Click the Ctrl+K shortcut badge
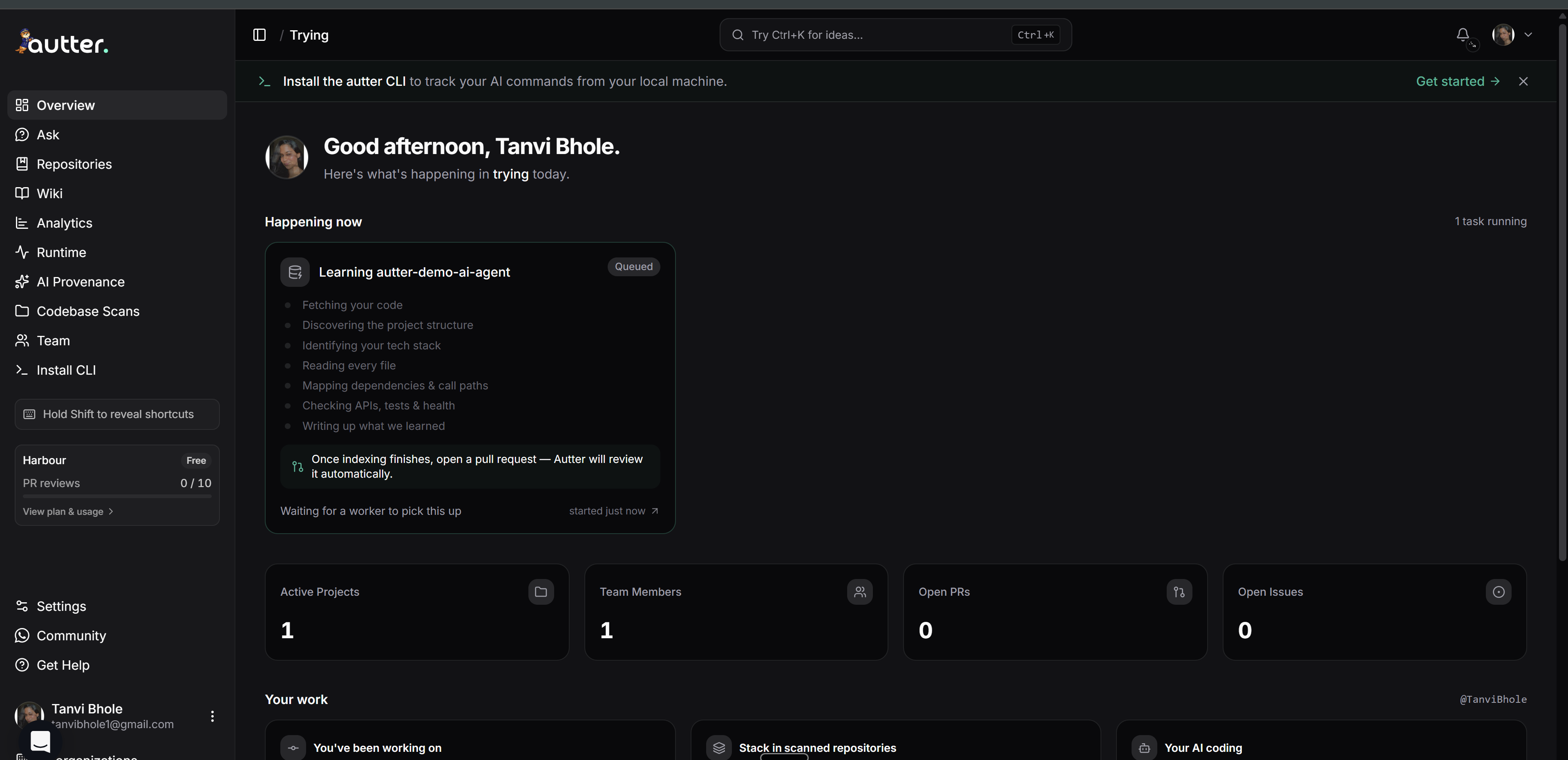 pyautogui.click(x=1036, y=35)
